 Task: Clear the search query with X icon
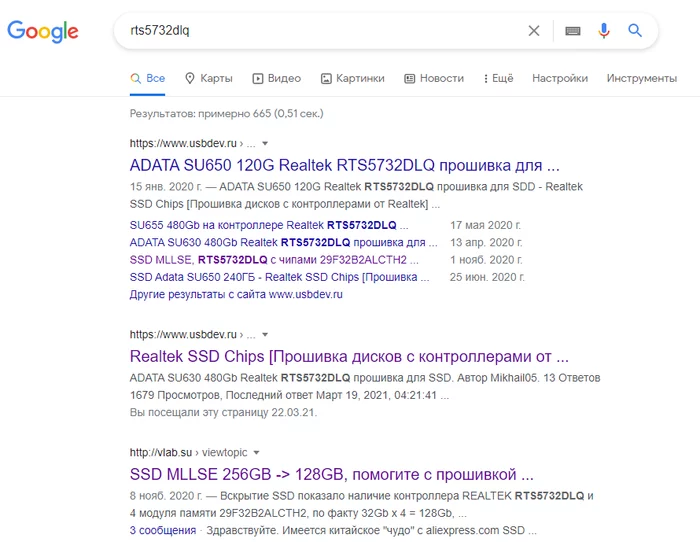point(534,31)
